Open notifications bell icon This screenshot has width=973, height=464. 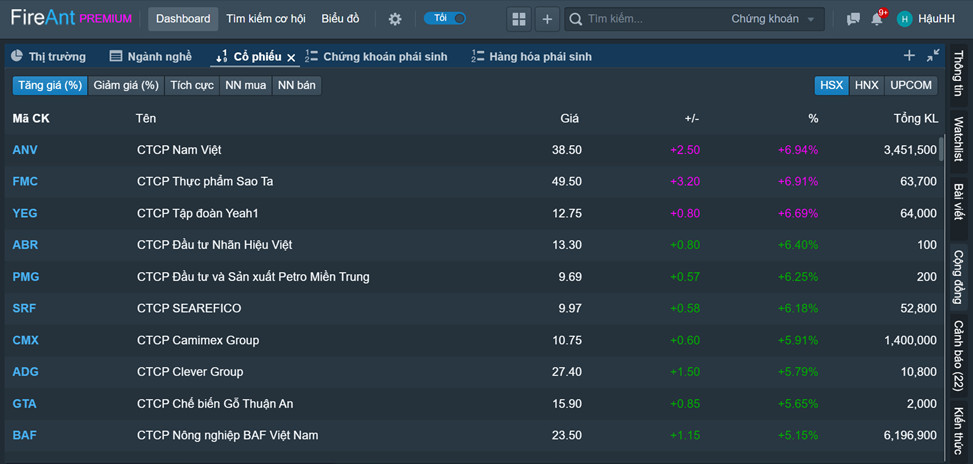[877, 19]
